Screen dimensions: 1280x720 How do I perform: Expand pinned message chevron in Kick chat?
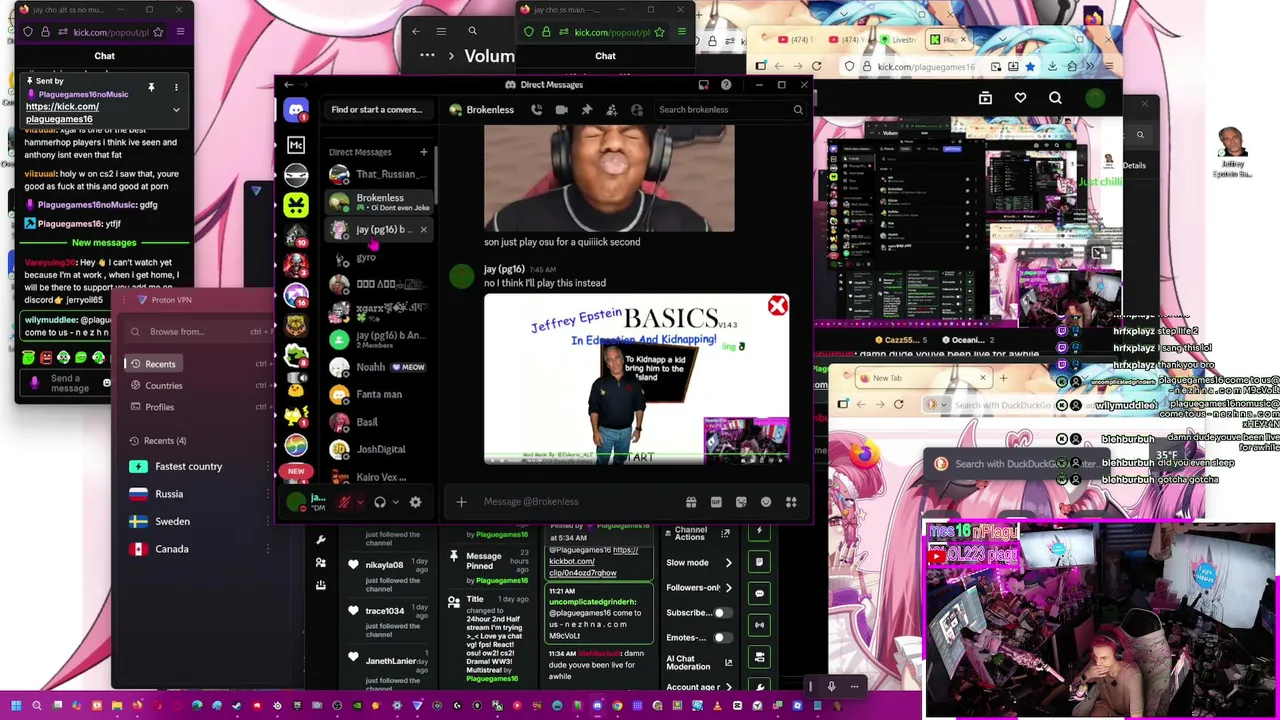click(176, 109)
